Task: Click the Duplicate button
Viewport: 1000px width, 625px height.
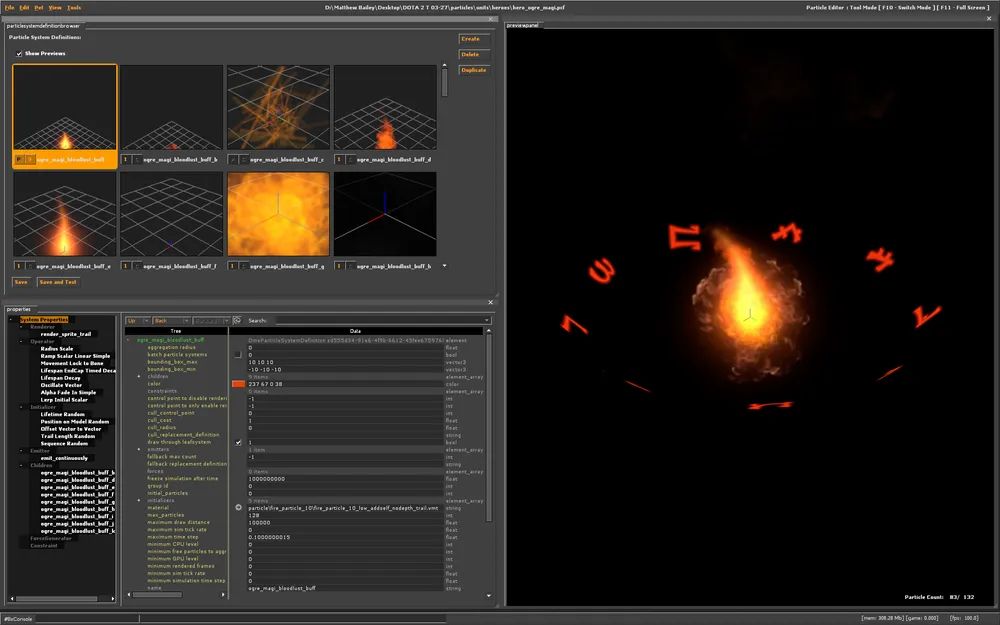Action: click(473, 70)
